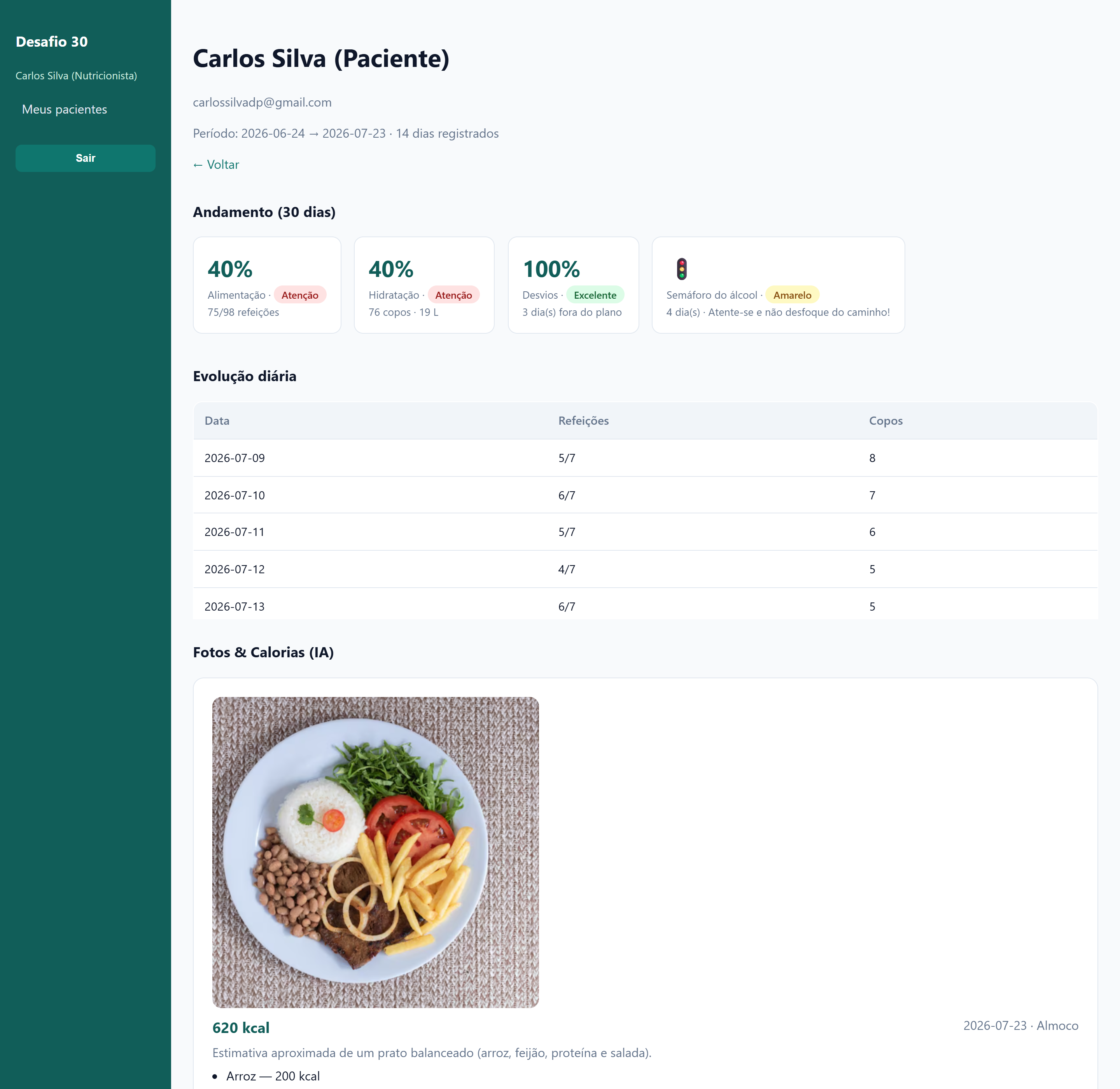
Task: Click the Carlos Silva (Nutricionista) user label
Action: [76, 75]
